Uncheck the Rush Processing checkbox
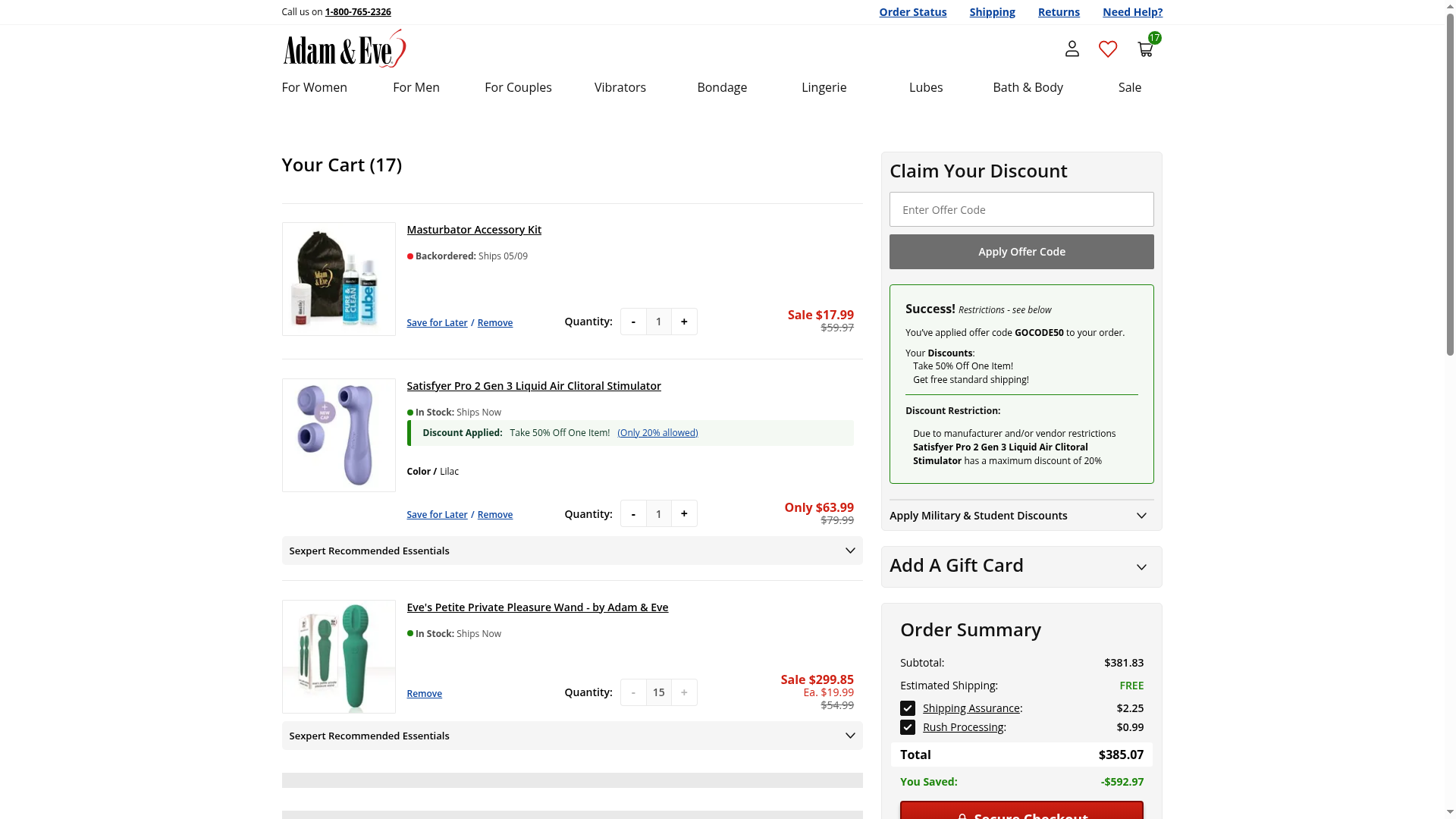The image size is (1456, 819). 908,727
